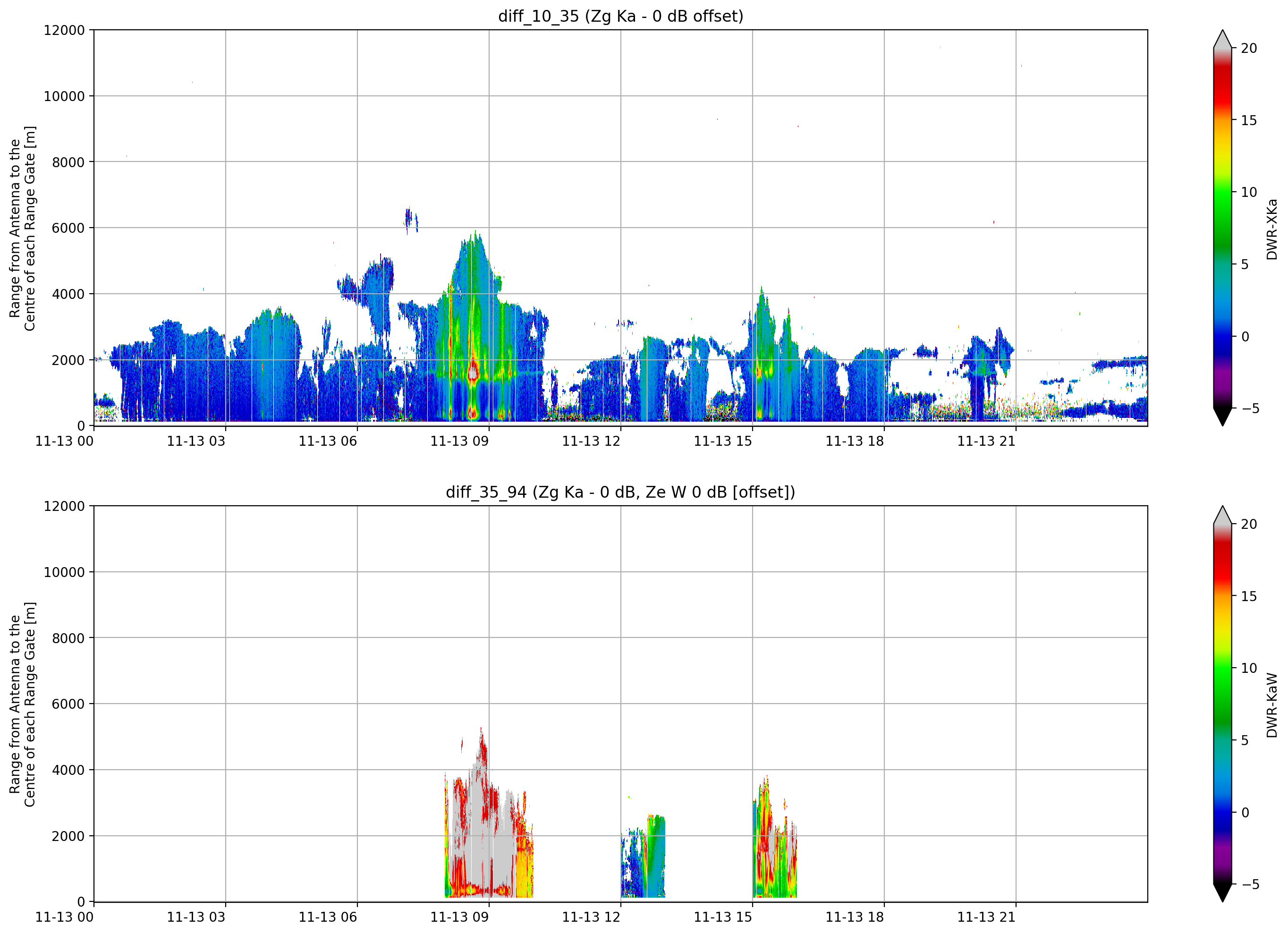The image size is (1288, 934).
Task: Click the upper extend arrow of DWR-XKa colorbar
Action: click(1222, 39)
